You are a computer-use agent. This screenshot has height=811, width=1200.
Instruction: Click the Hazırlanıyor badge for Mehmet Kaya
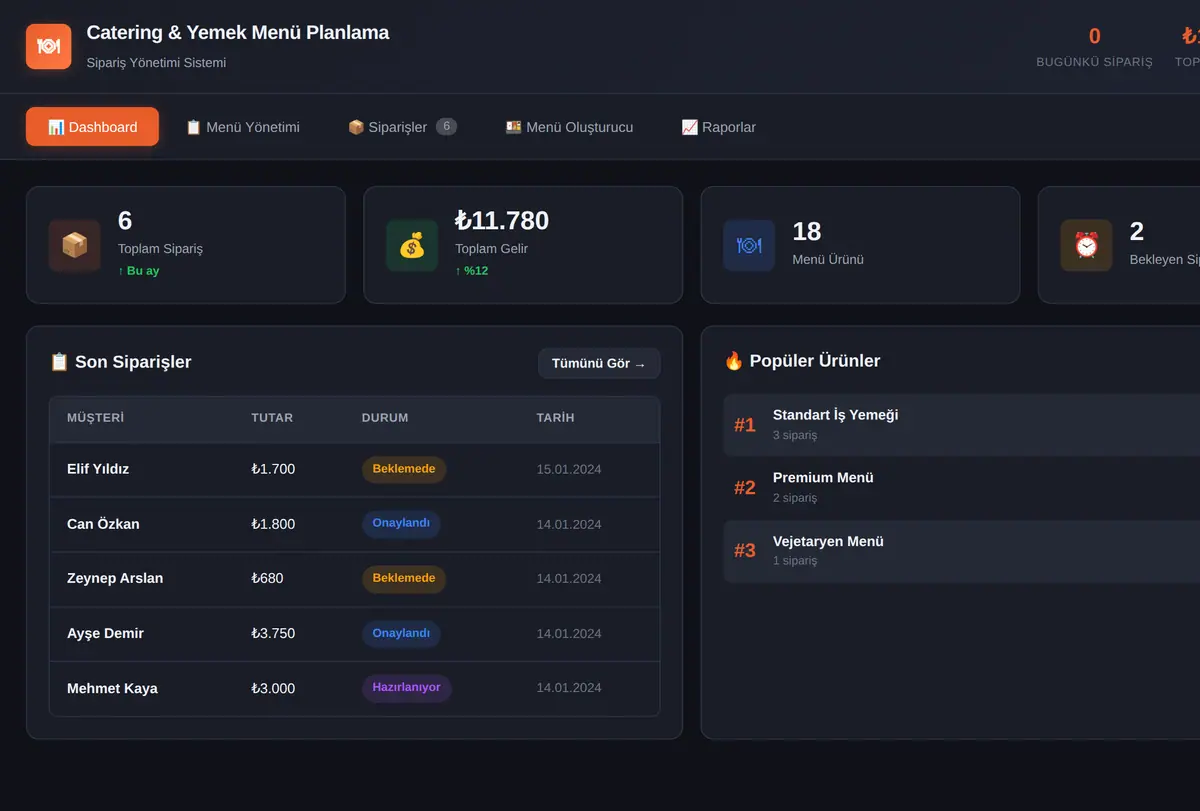(406, 688)
